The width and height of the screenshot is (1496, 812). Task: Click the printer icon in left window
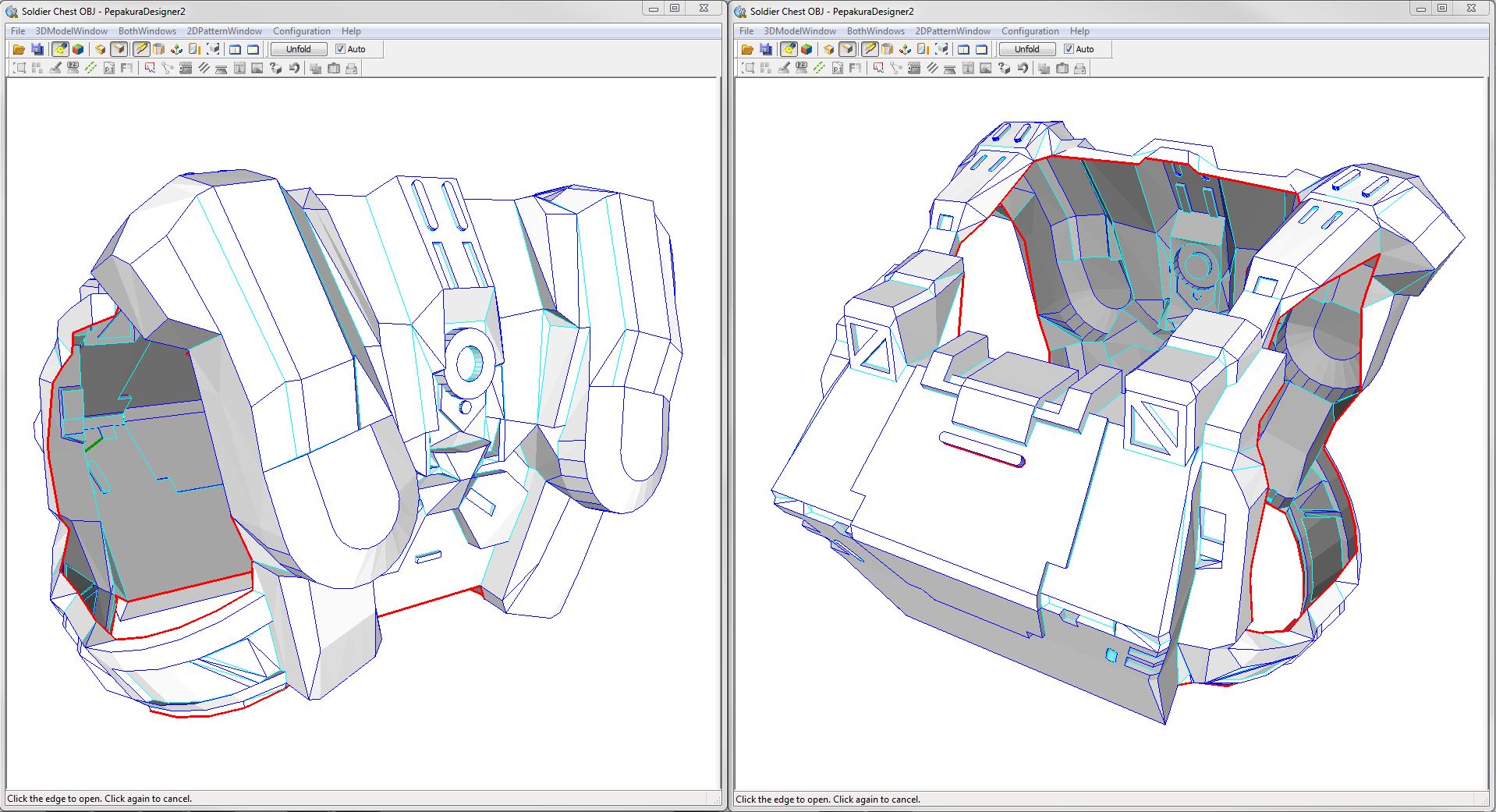(x=352, y=69)
